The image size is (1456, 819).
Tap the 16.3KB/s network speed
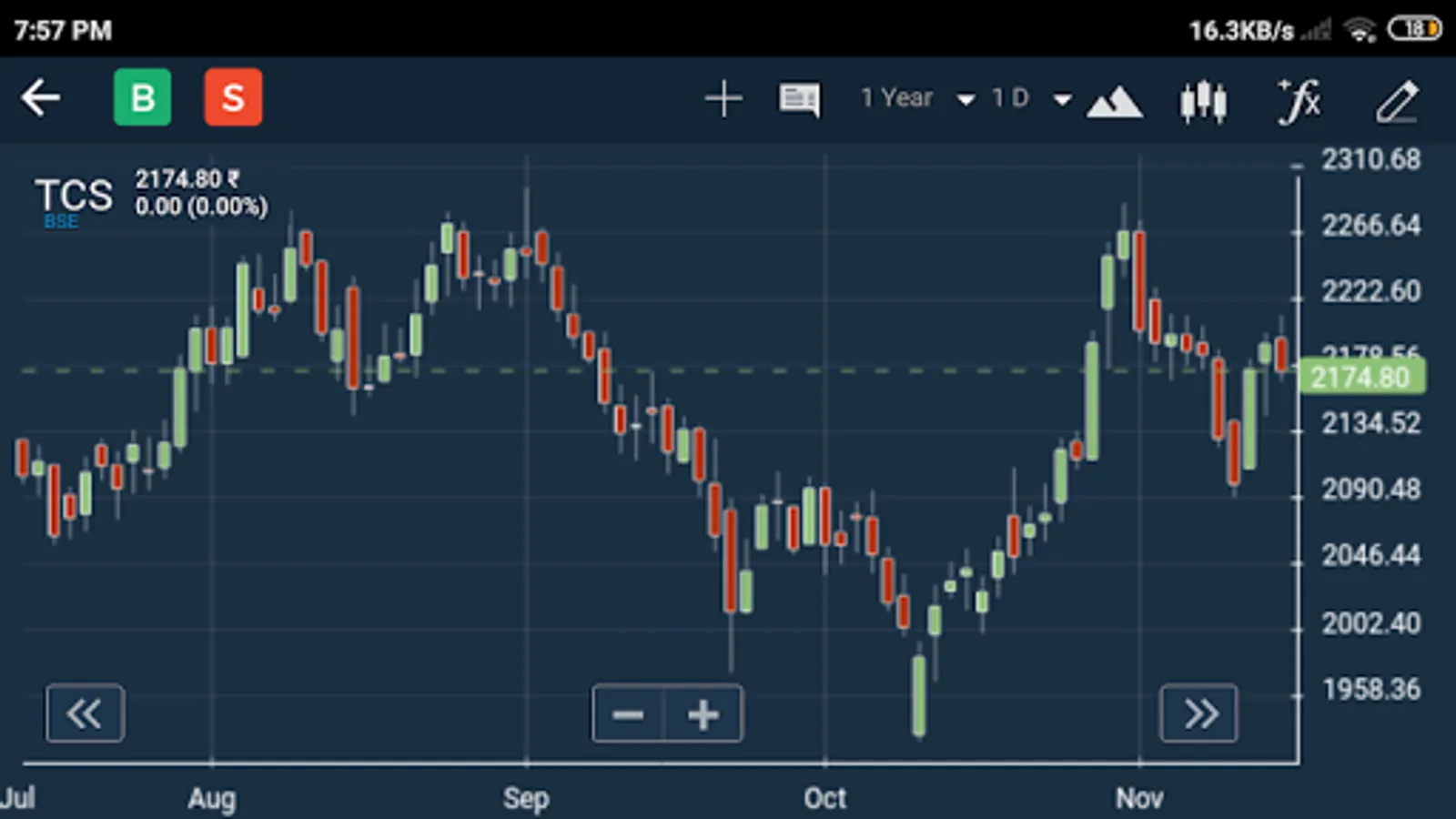[1241, 31]
